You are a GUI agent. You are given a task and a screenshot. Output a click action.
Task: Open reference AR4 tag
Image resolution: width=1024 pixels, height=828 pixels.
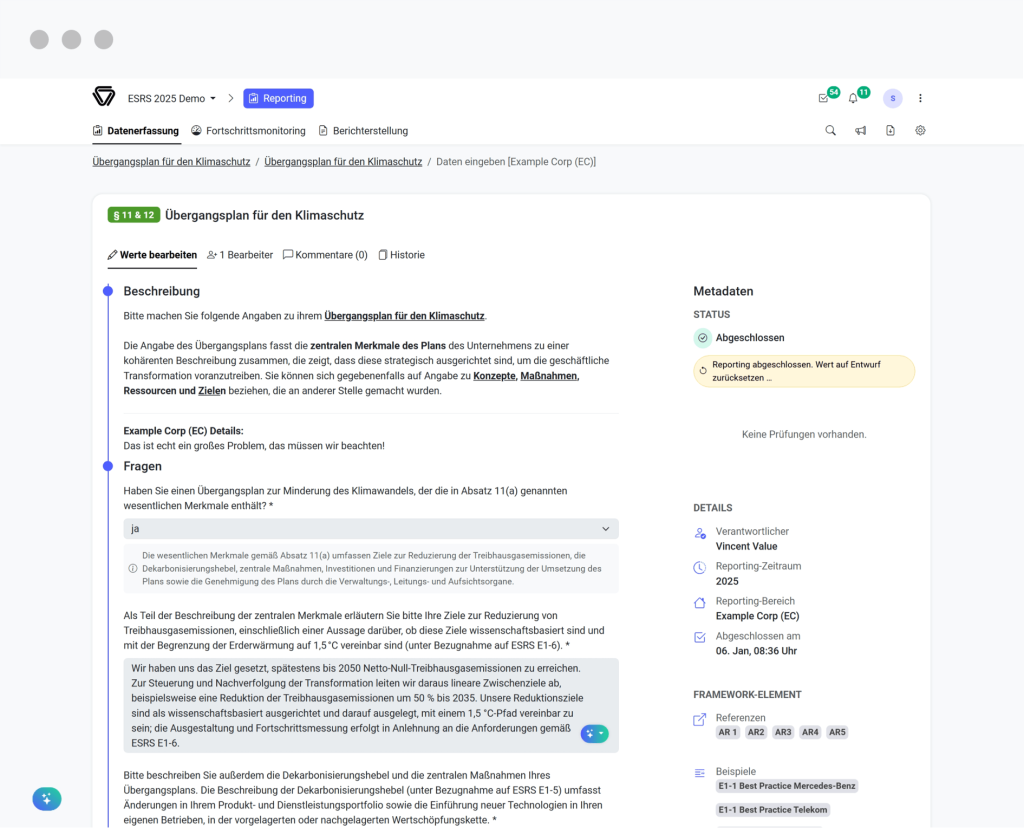tap(810, 733)
